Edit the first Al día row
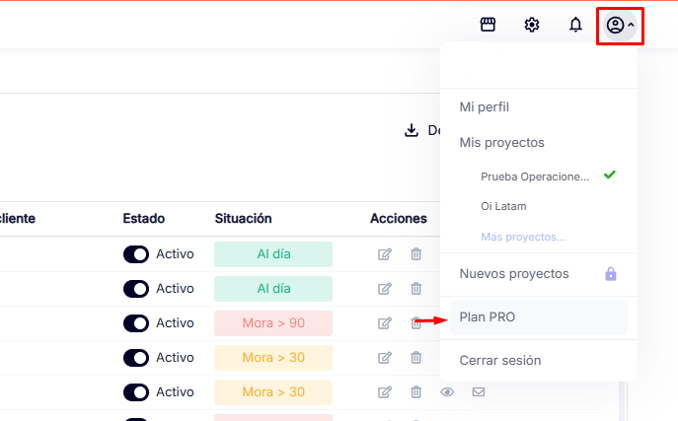678x421 pixels. click(384, 254)
